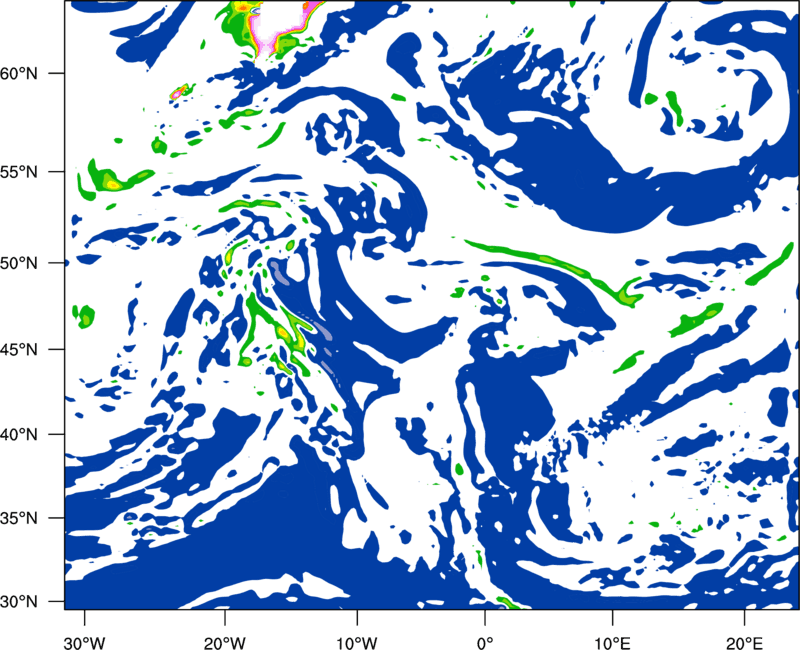800x650 pixels.
Task: Click the 10°E longitude label
Action: coord(612,643)
